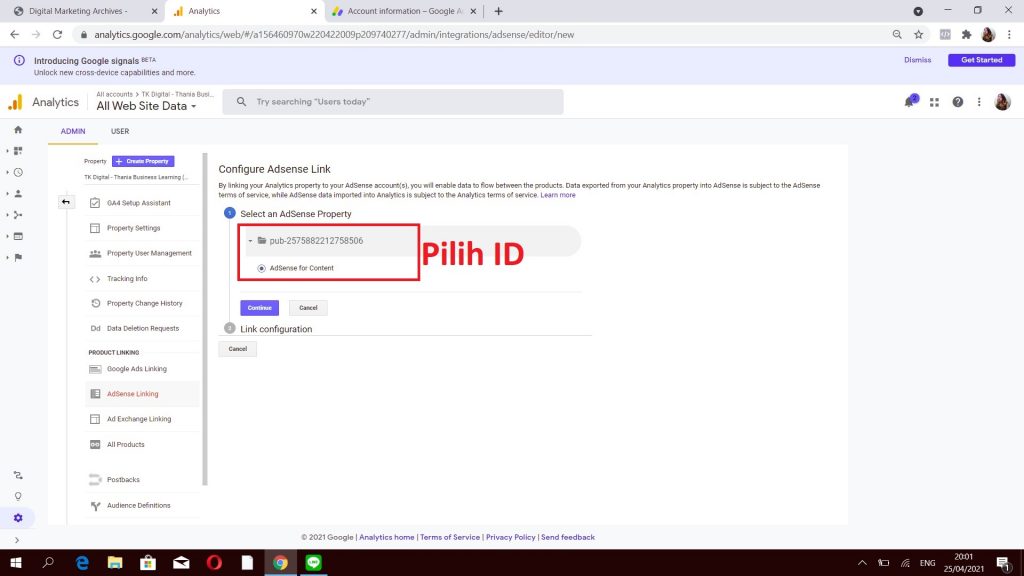Click the Learn more link

[x=558, y=195]
